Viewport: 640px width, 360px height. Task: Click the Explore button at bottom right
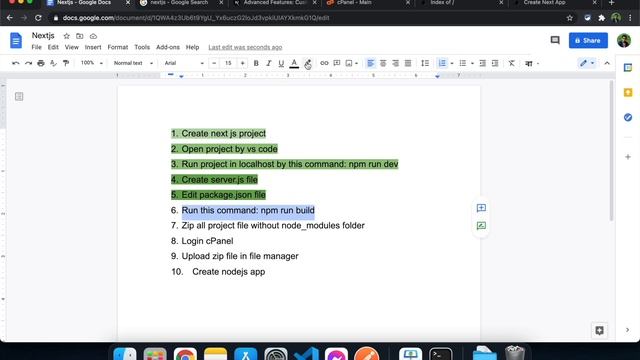(599, 331)
